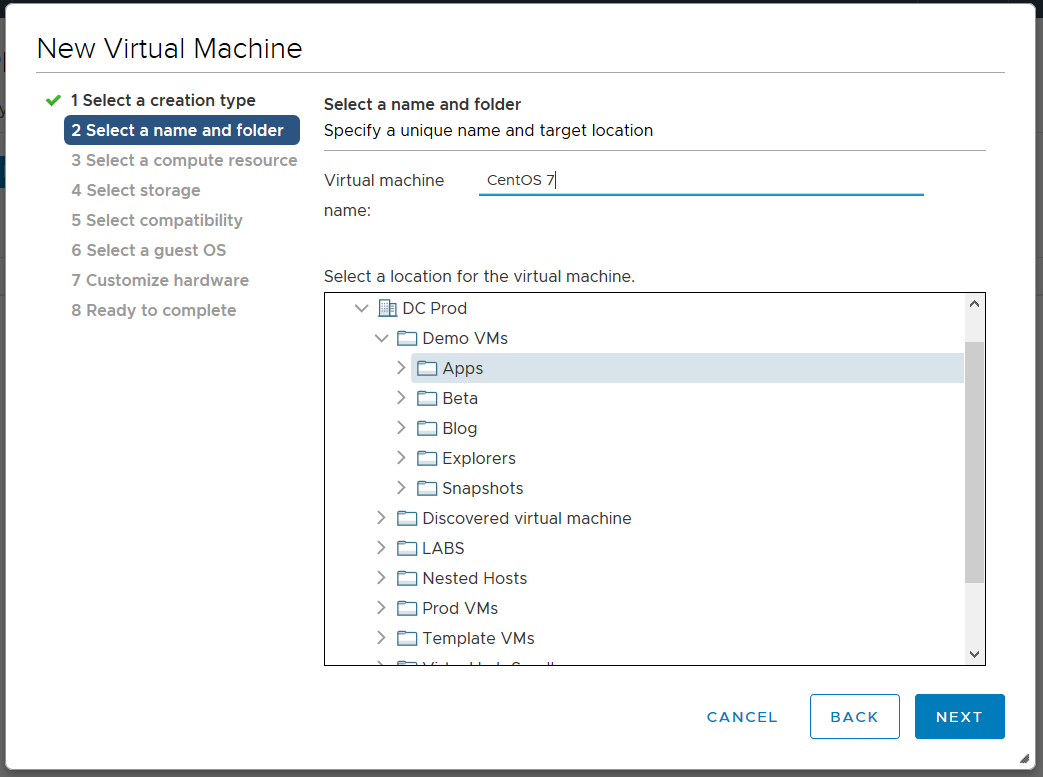The image size is (1043, 777).
Task: Open step 5 Select compatibility
Action: (157, 220)
